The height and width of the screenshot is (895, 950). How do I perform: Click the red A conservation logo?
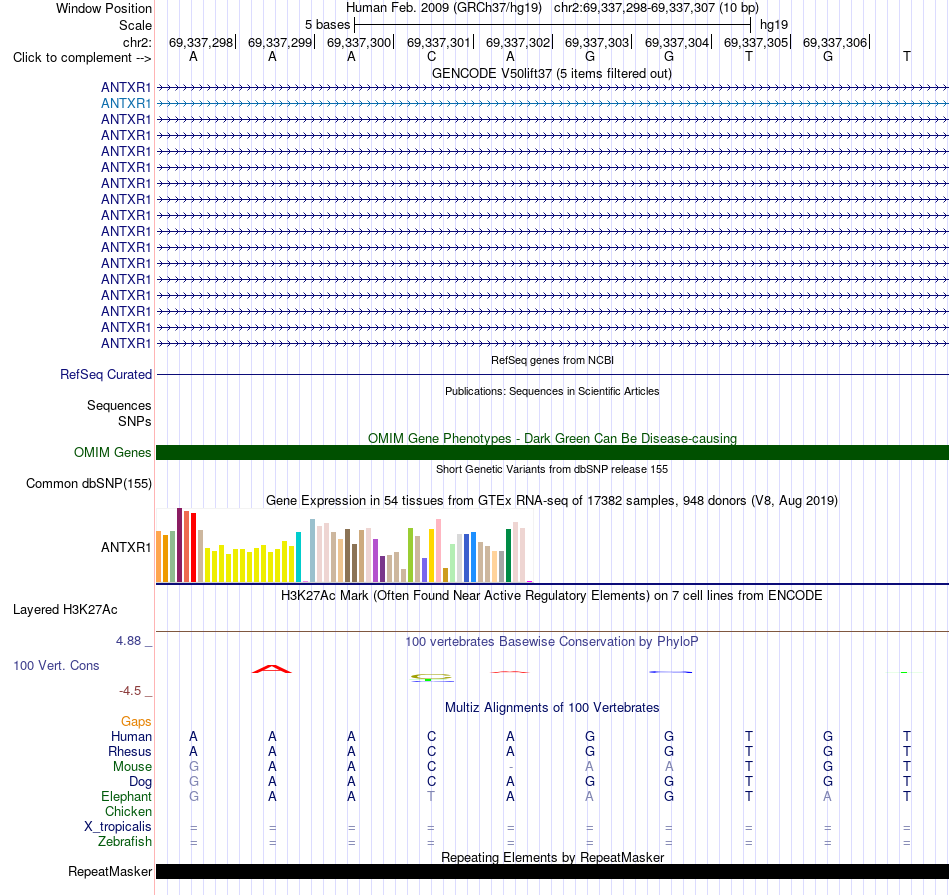click(272, 669)
